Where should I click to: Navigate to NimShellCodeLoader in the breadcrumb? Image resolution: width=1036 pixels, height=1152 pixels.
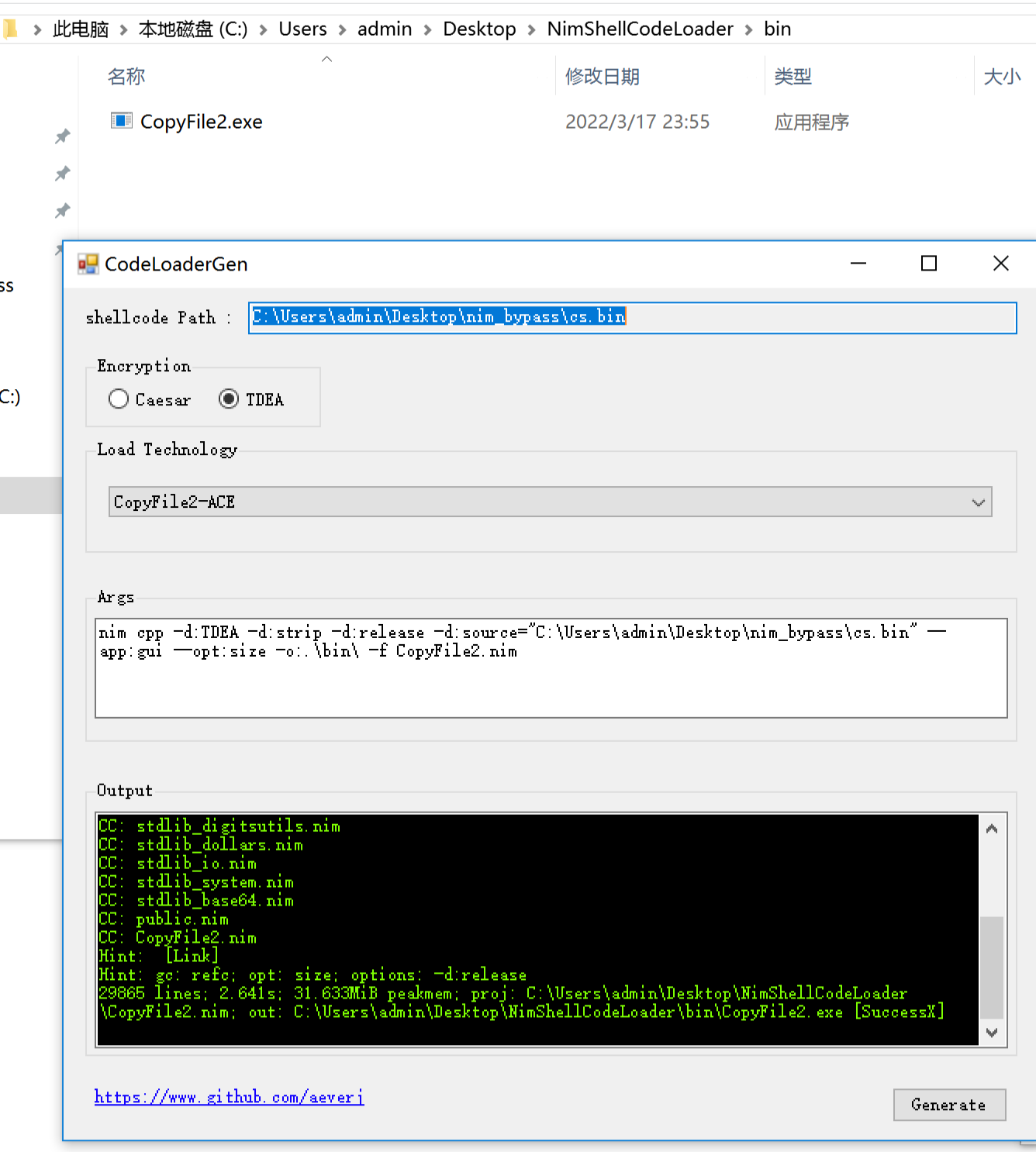tap(640, 29)
